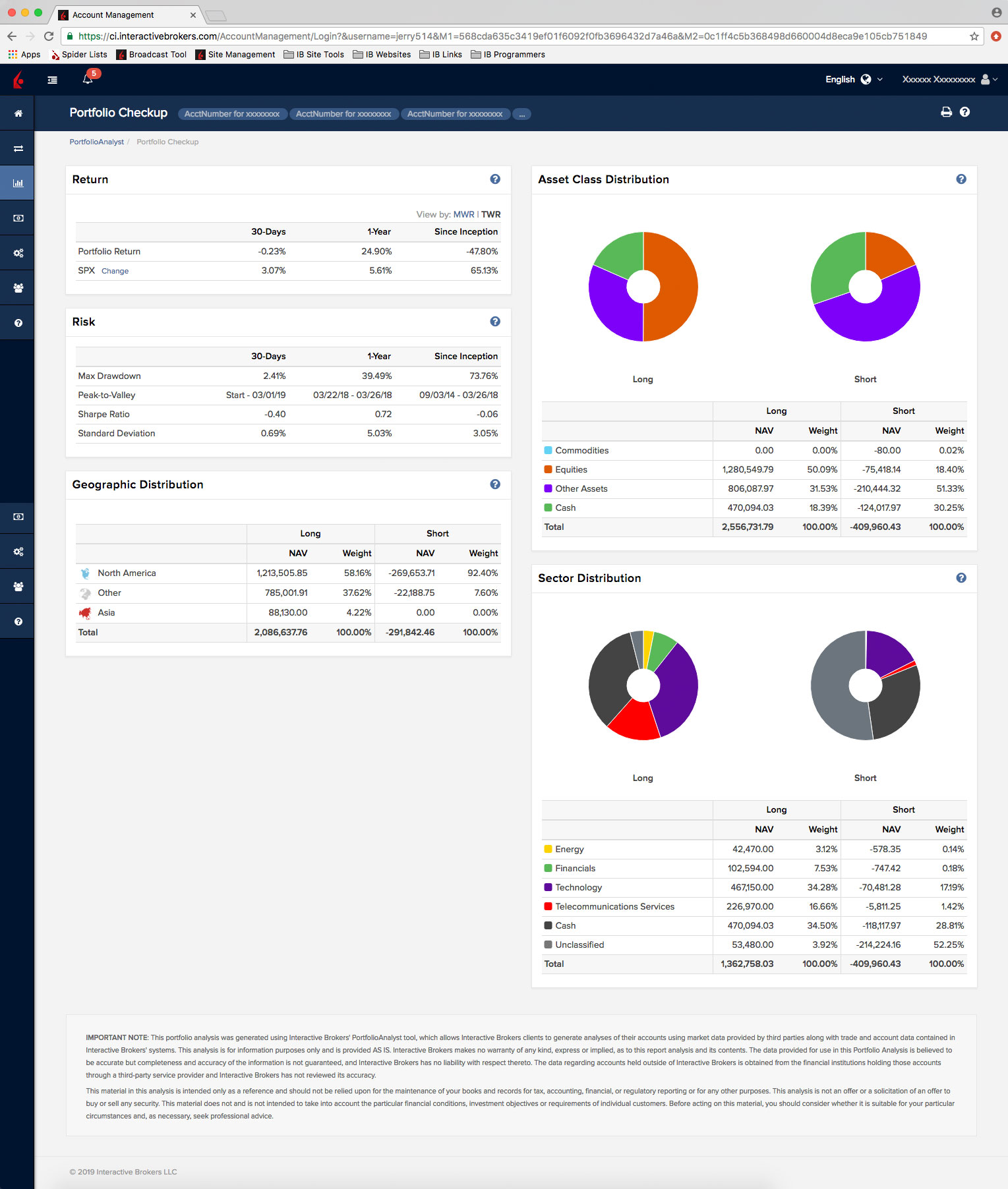The width and height of the screenshot is (1008, 1189).
Task: Open the IB Programmers bookmark folder
Action: click(508, 55)
